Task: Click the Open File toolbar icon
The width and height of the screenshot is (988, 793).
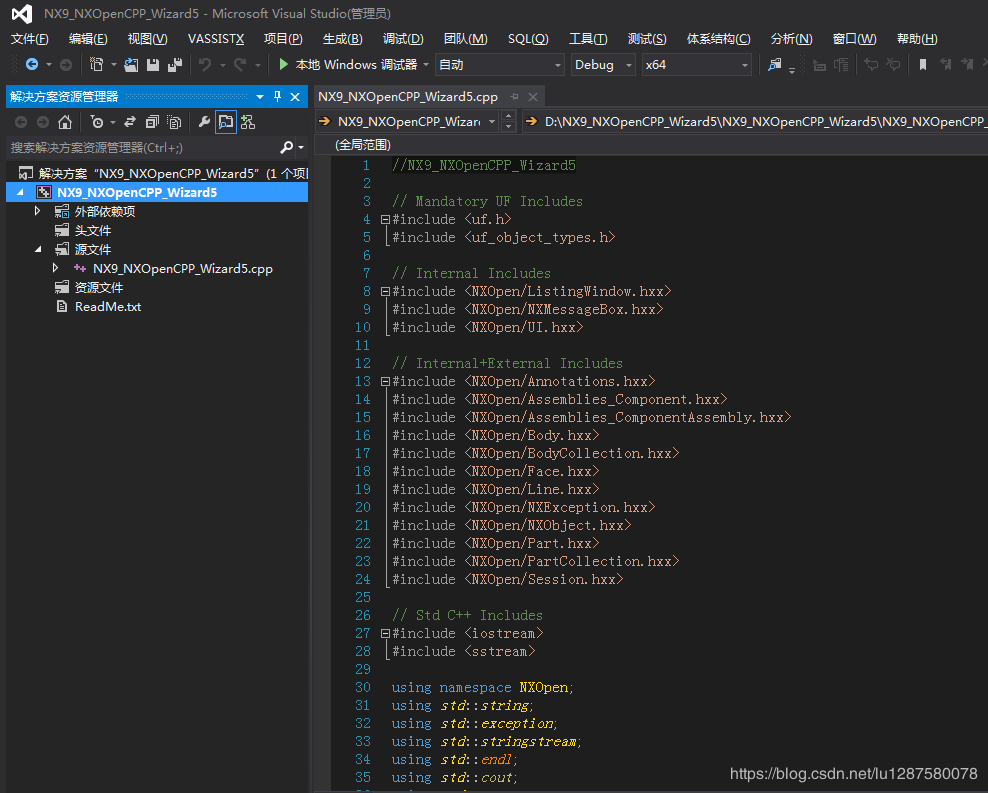Action: pos(131,64)
